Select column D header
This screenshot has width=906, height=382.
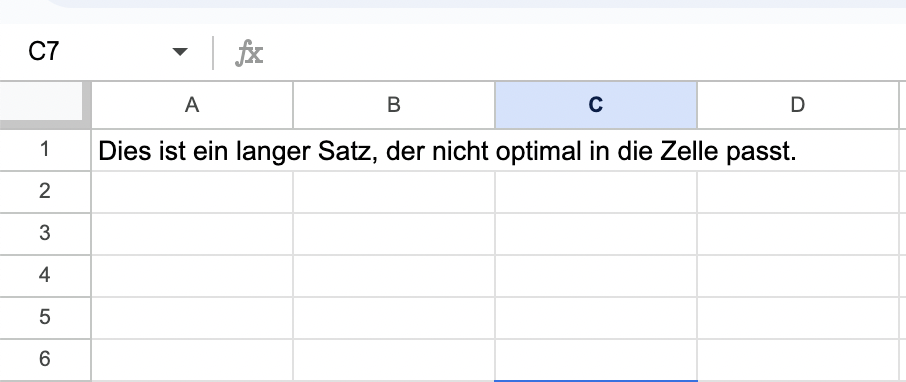[797, 105]
